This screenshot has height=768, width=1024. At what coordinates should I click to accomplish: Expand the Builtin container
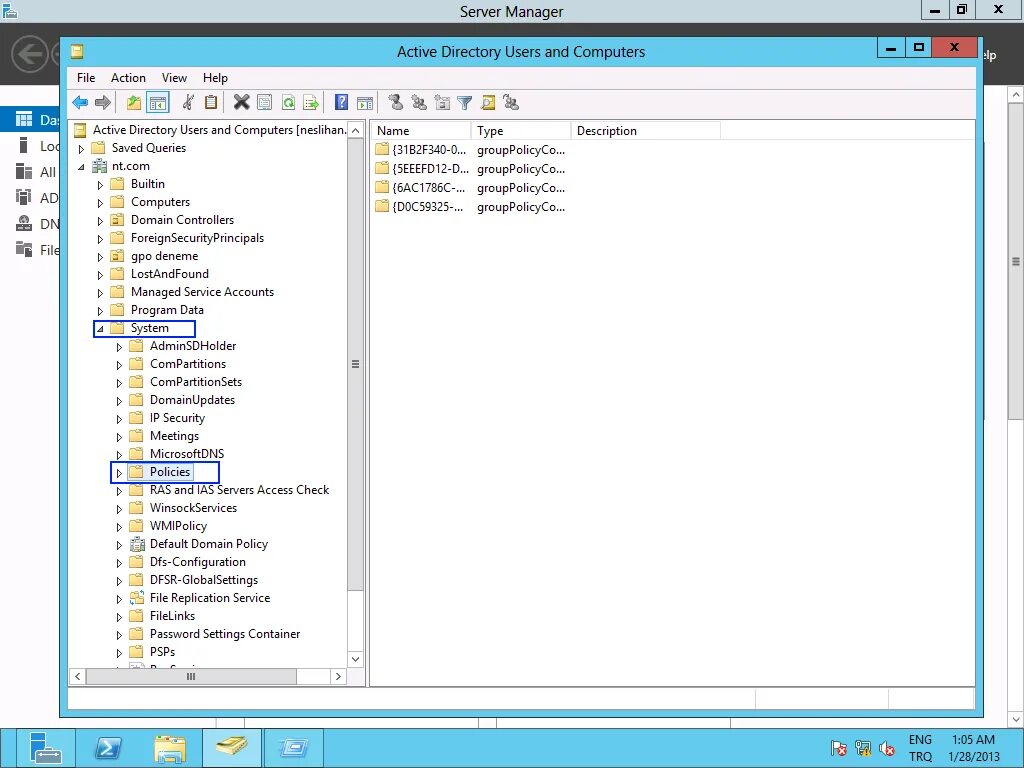100,185
